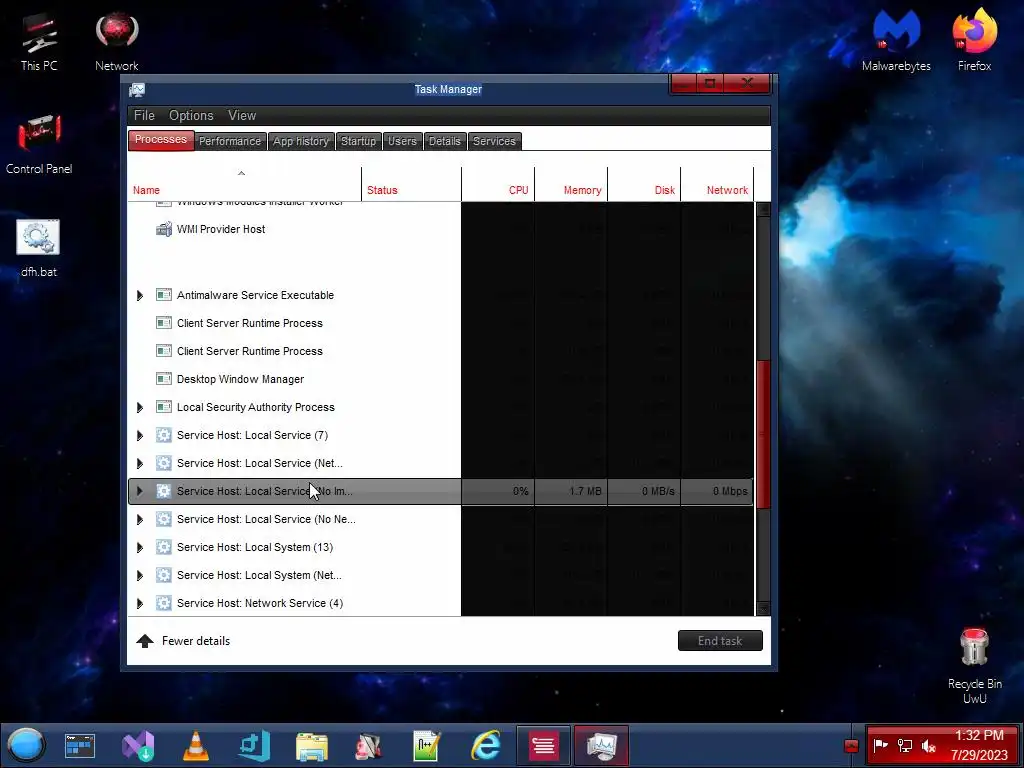Click the 1.7 MB memory cell
1024x768 pixels.
[x=571, y=491]
